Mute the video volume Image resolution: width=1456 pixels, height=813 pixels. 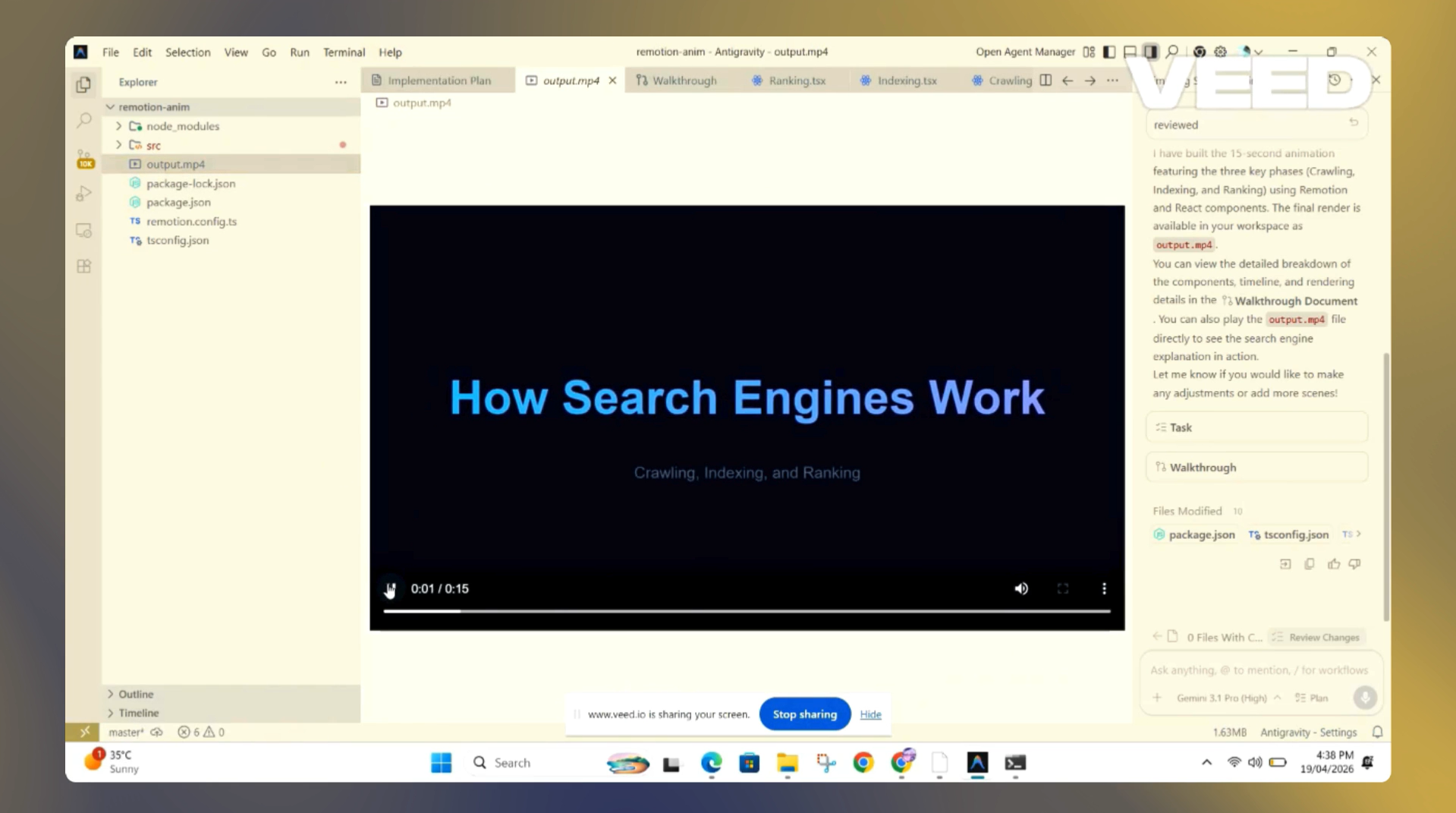coord(1021,588)
